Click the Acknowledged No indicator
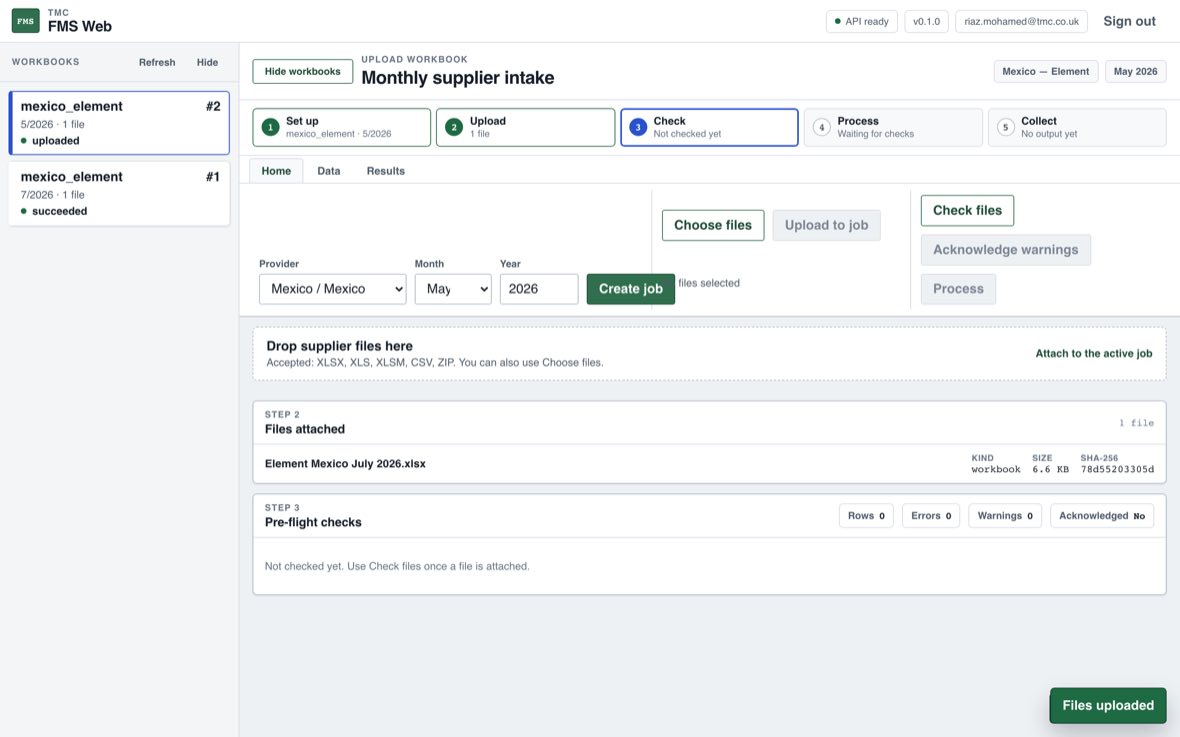Screen dimensions: 1180x737 point(1102,516)
